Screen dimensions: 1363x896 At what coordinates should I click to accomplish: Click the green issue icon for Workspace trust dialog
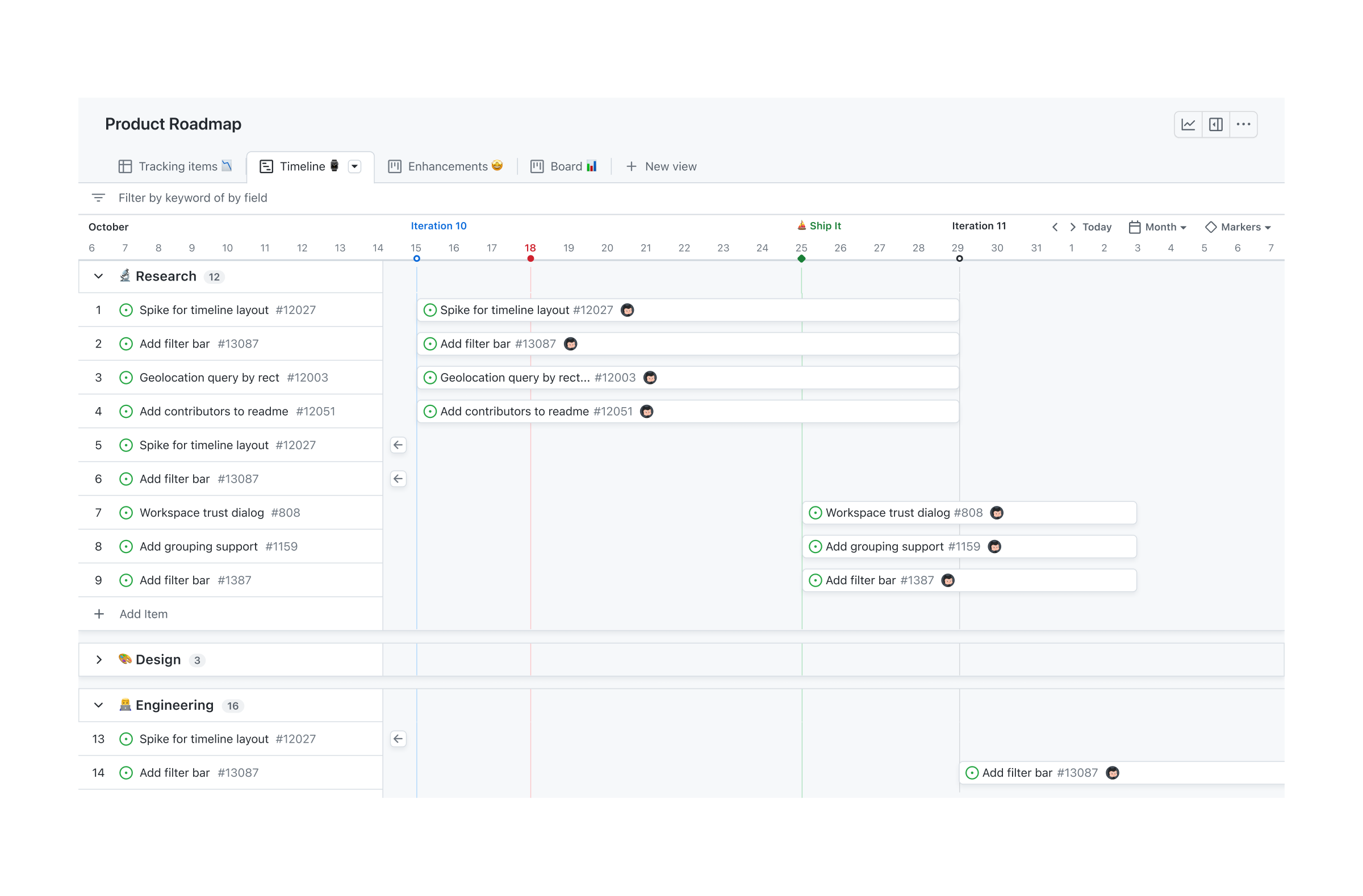point(815,512)
